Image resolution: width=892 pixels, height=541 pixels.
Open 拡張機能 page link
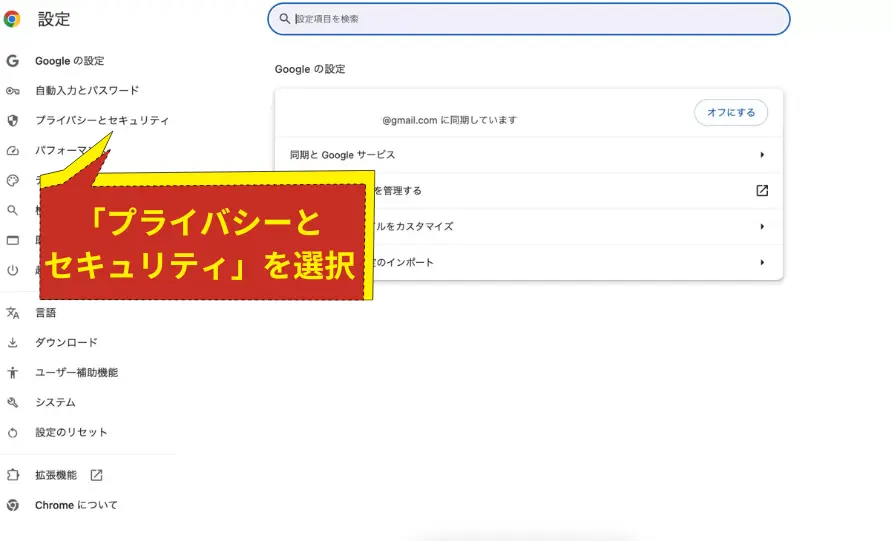[x=56, y=475]
